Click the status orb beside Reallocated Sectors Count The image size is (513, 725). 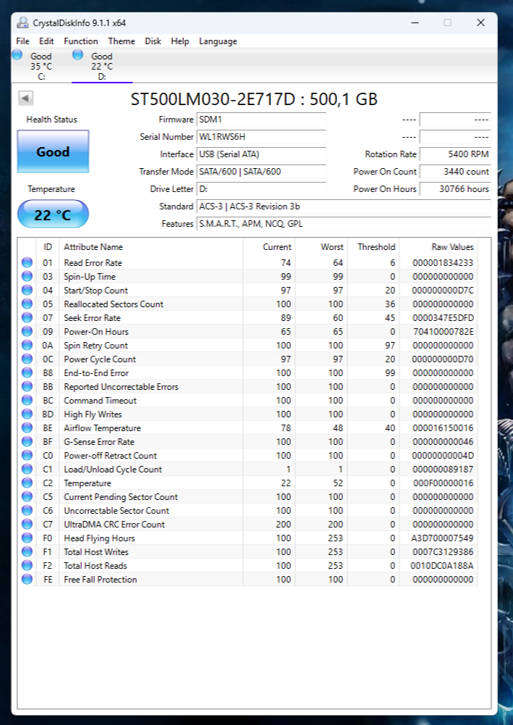(27, 304)
